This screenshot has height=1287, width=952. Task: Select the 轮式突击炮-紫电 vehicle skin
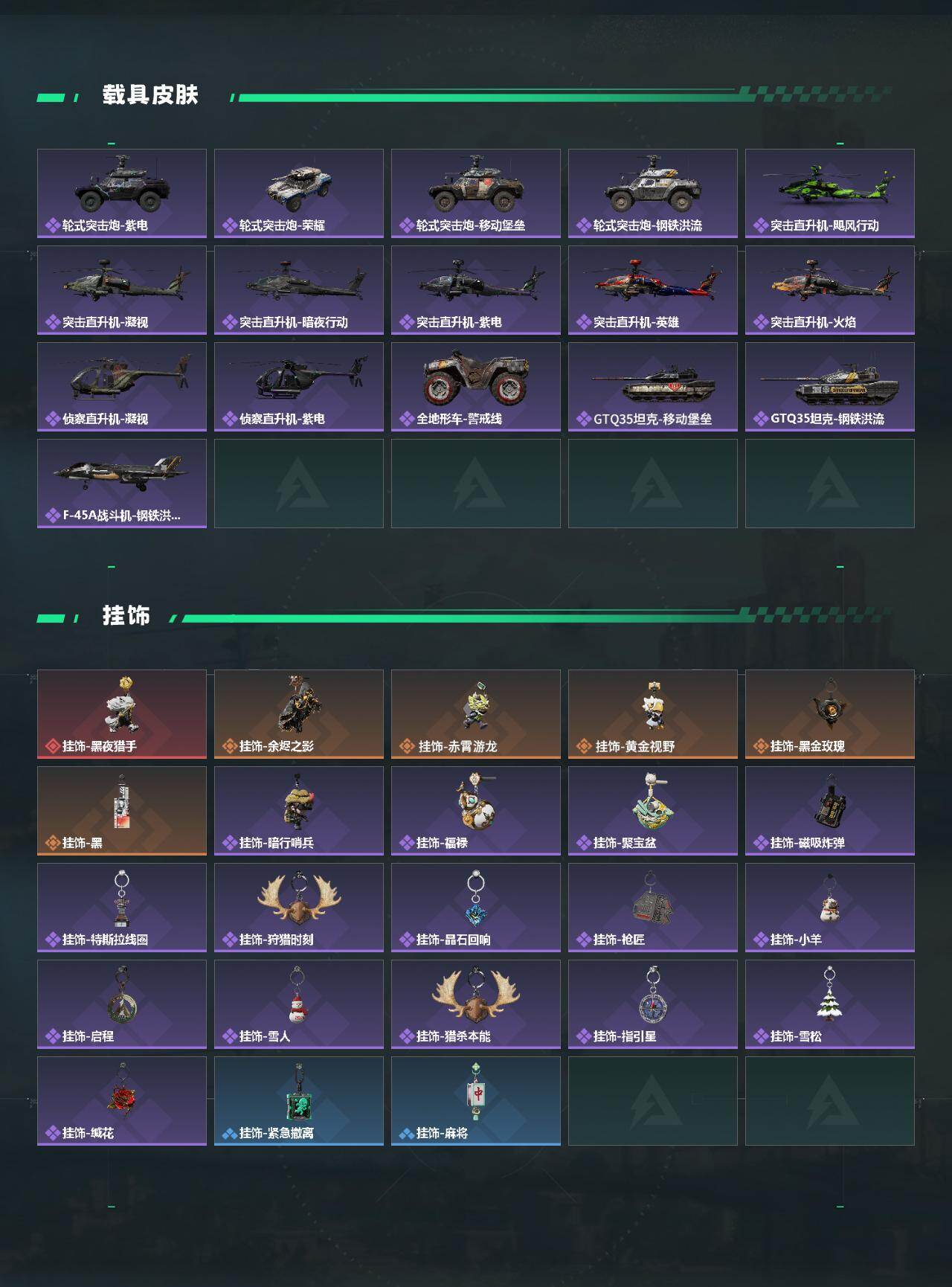click(122, 193)
